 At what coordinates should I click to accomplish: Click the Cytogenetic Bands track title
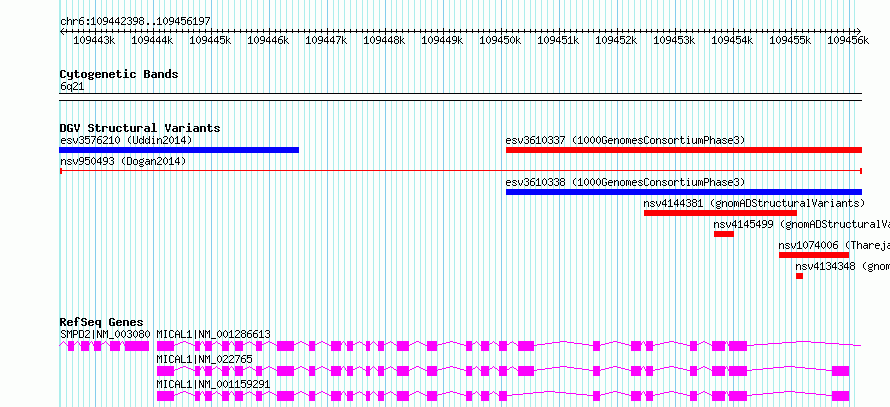(x=119, y=74)
